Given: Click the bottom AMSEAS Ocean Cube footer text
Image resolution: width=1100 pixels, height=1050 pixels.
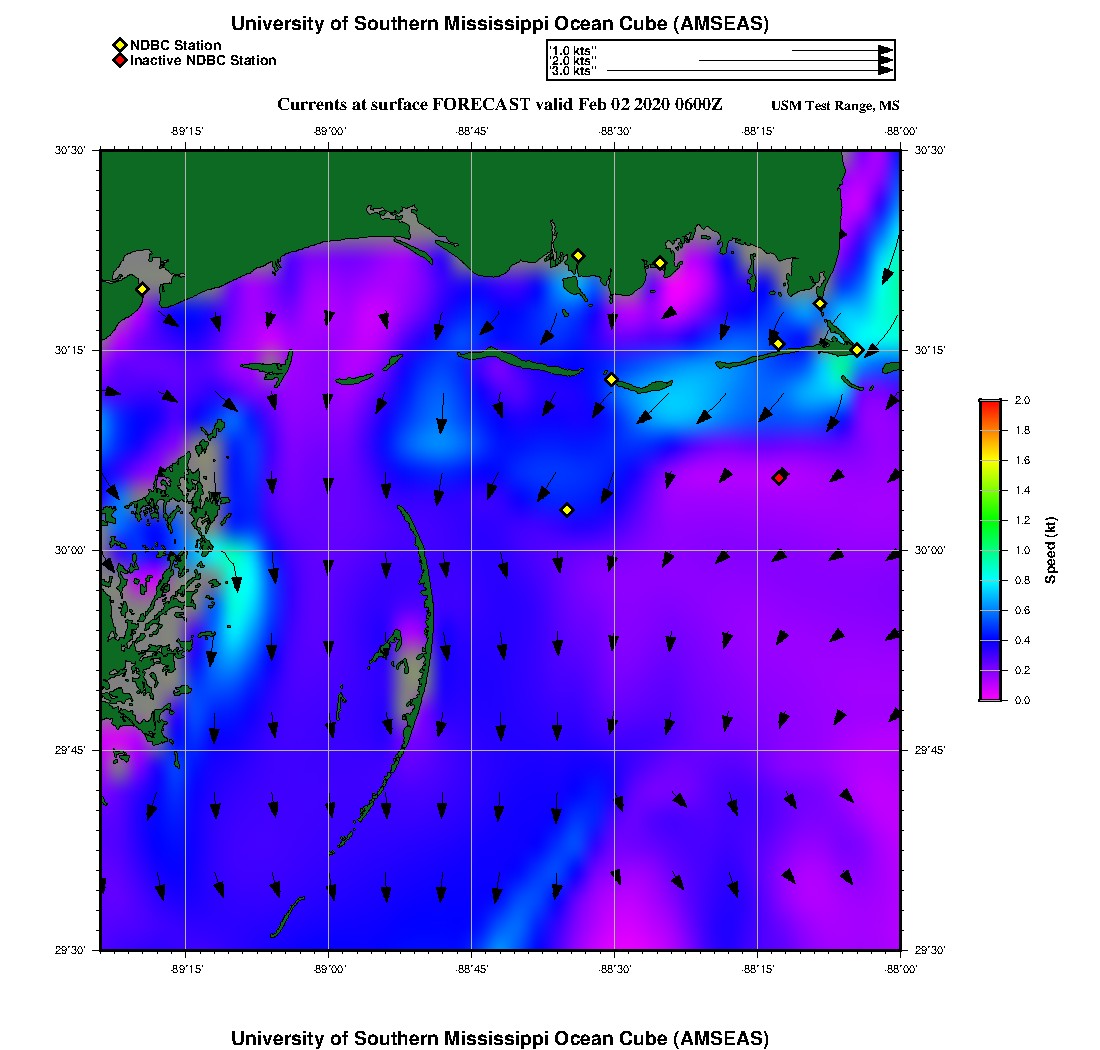Looking at the screenshot, I should (500, 1038).
